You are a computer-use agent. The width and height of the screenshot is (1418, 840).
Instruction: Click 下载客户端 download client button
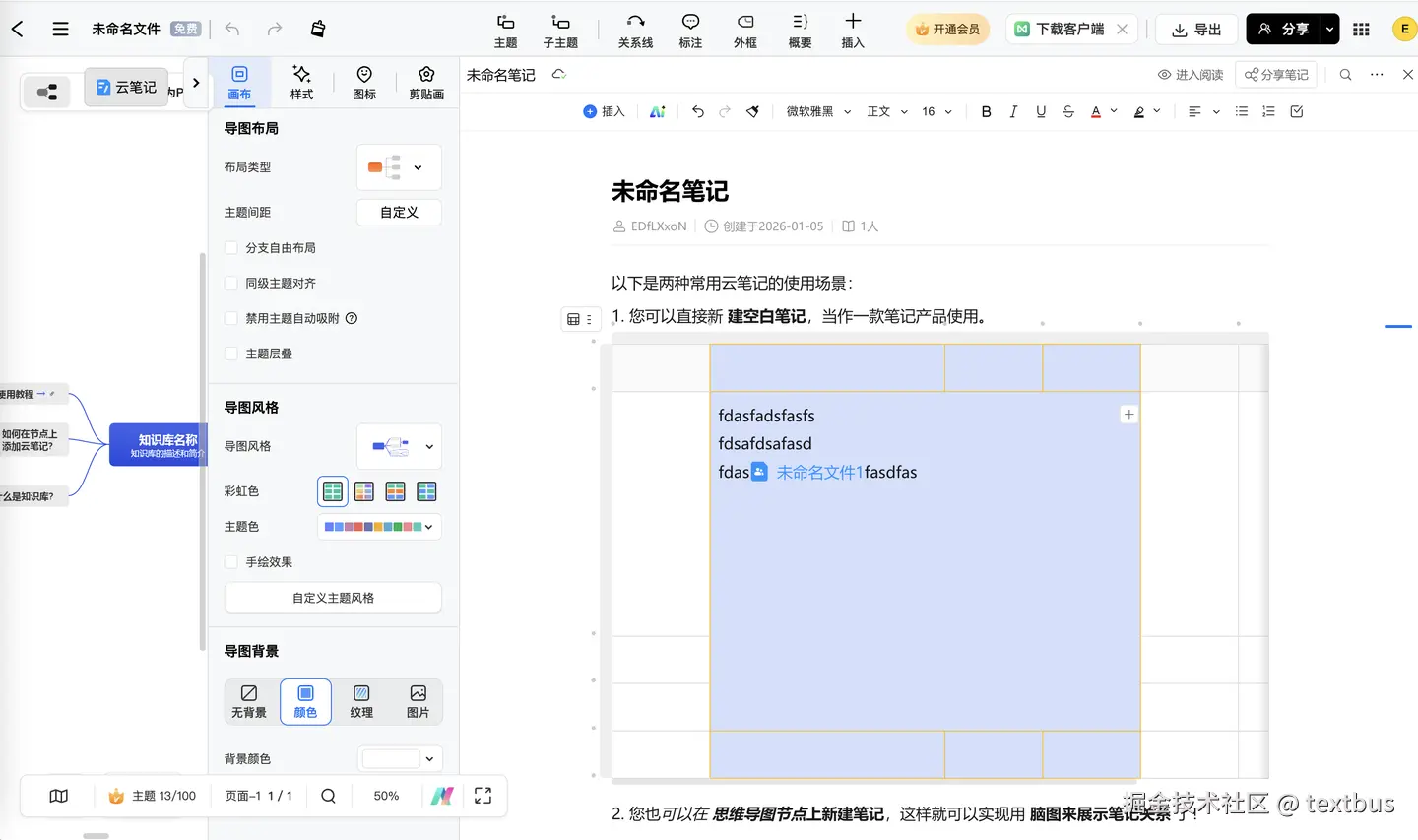1060,30
